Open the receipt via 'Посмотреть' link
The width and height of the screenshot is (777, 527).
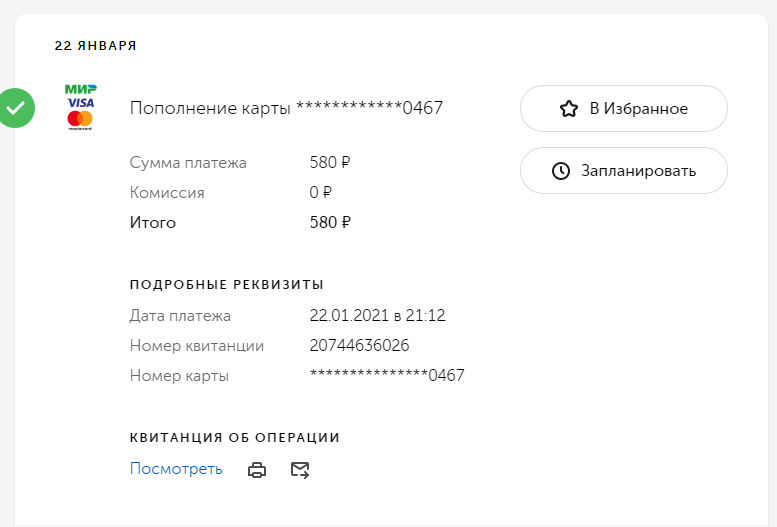point(176,469)
